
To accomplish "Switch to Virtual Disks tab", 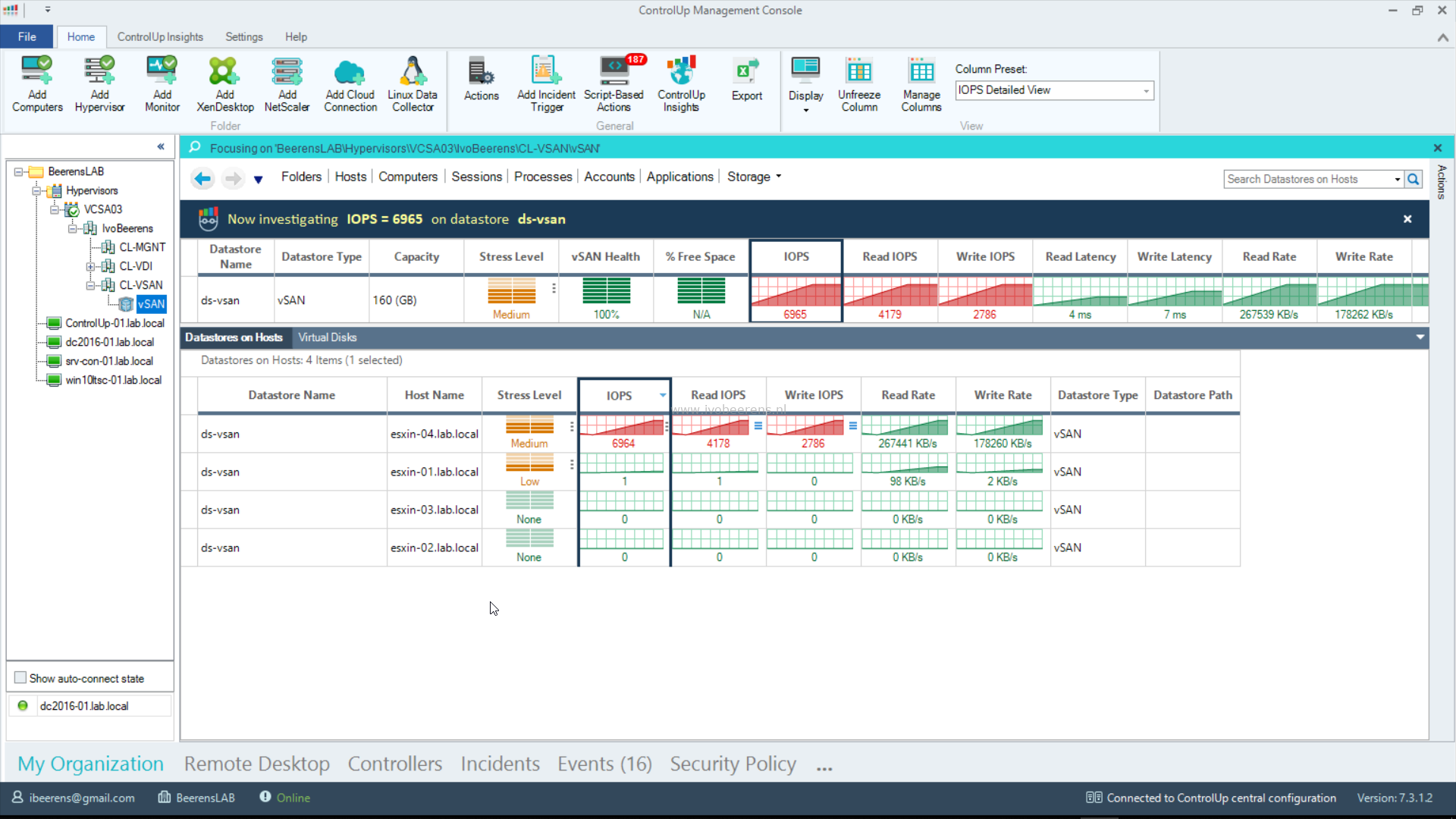I will [x=327, y=337].
